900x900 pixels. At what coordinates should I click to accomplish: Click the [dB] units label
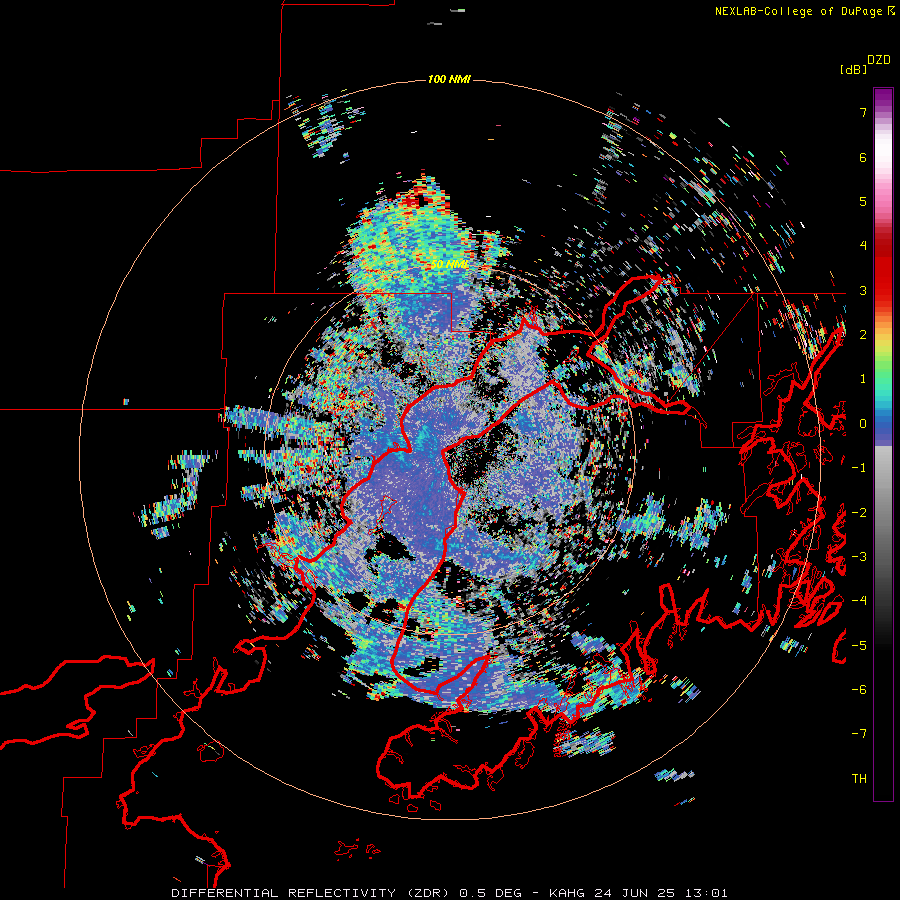(x=853, y=69)
